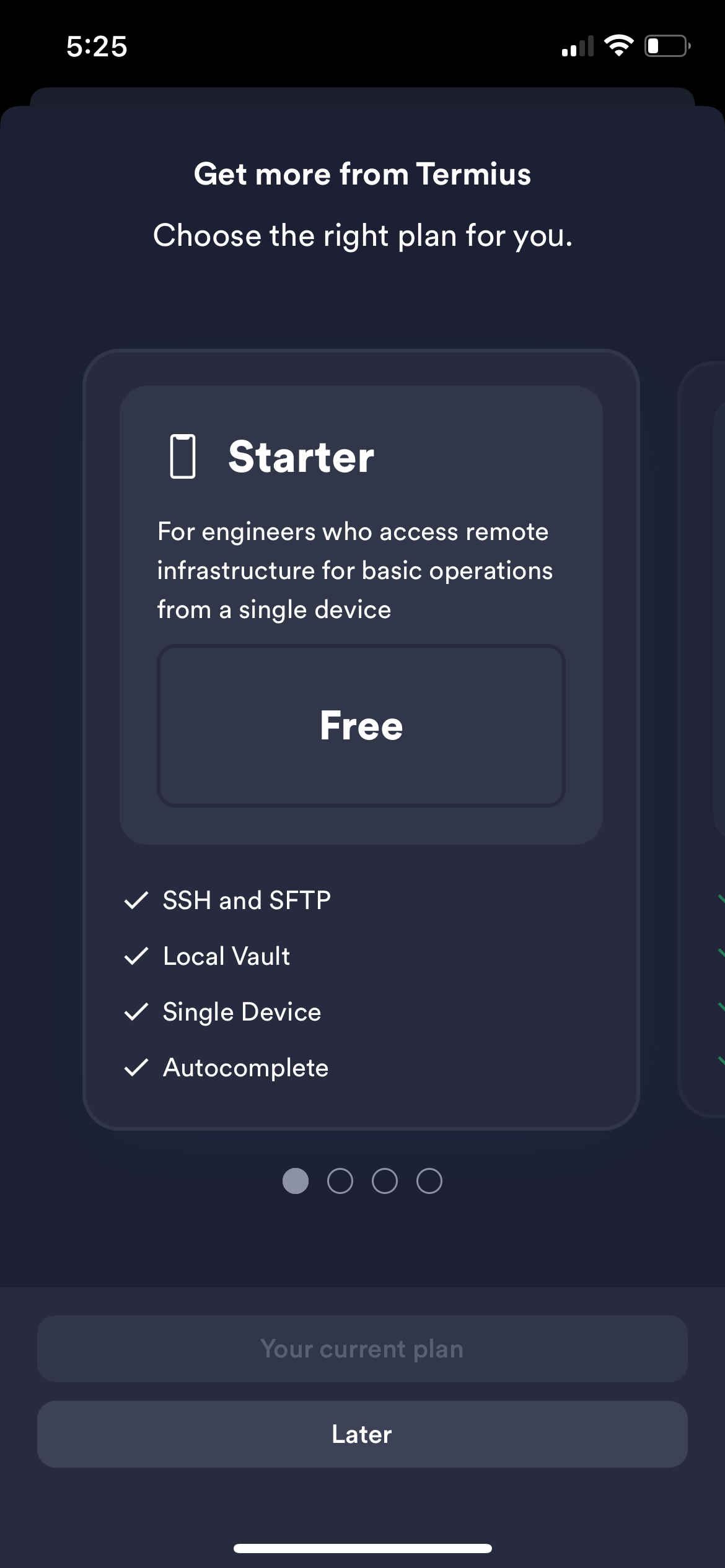The height and width of the screenshot is (1568, 725).
Task: Tap the phone icon beside Starter
Action: point(183,456)
